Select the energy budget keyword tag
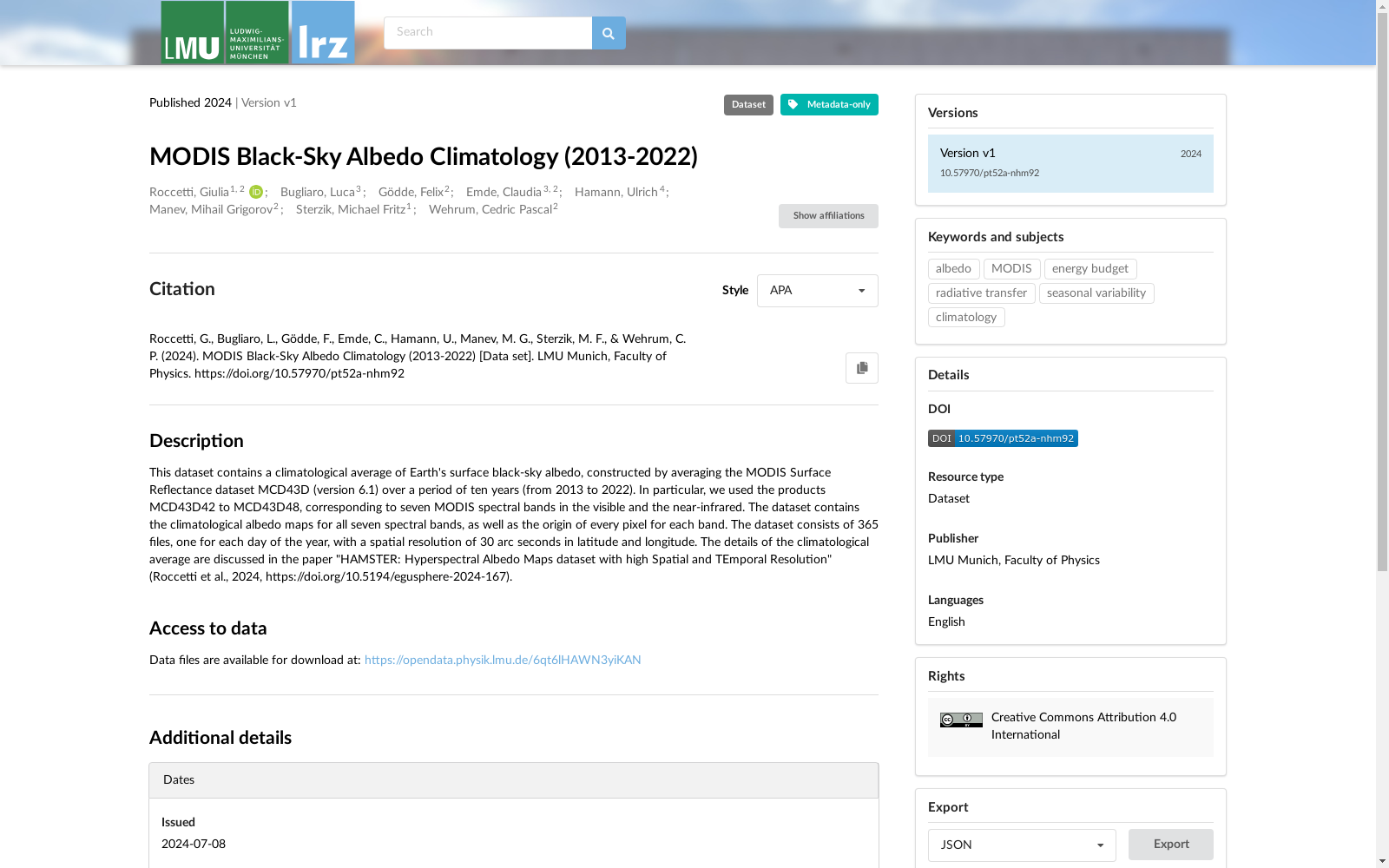 (x=1090, y=269)
